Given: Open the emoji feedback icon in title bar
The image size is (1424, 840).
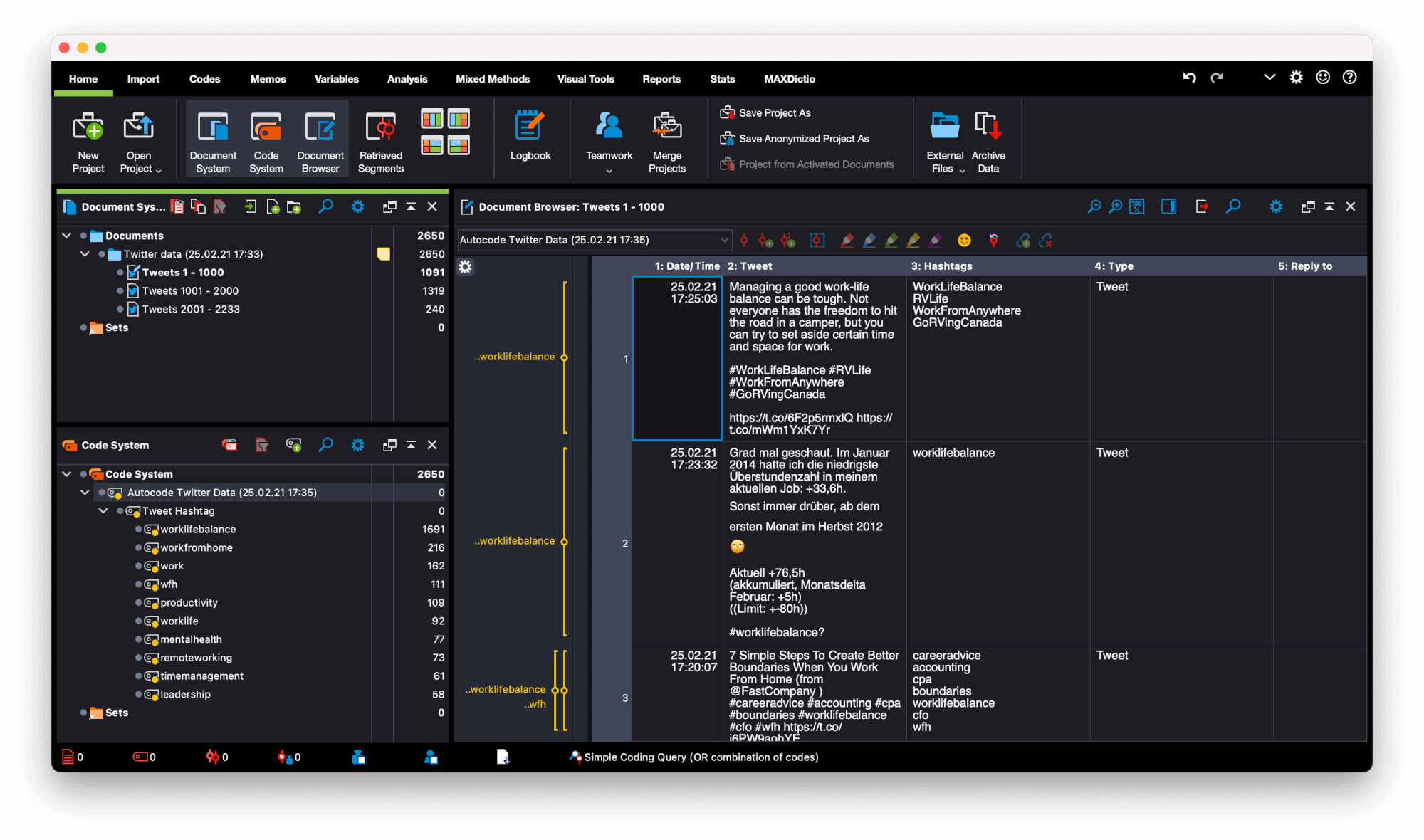Looking at the screenshot, I should pyautogui.click(x=1322, y=78).
